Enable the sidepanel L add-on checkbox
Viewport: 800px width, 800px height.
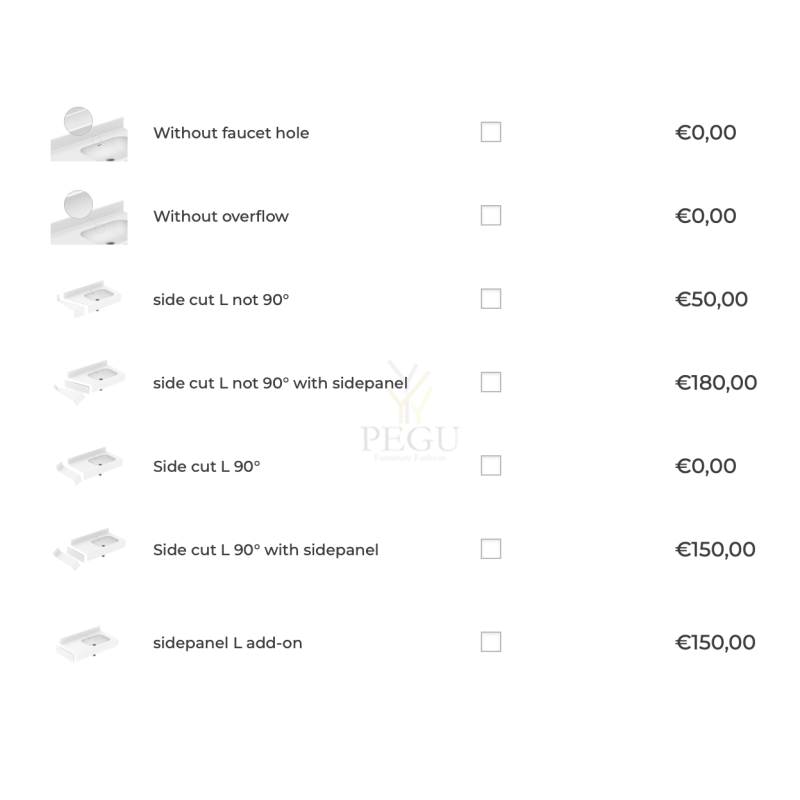(x=490, y=642)
